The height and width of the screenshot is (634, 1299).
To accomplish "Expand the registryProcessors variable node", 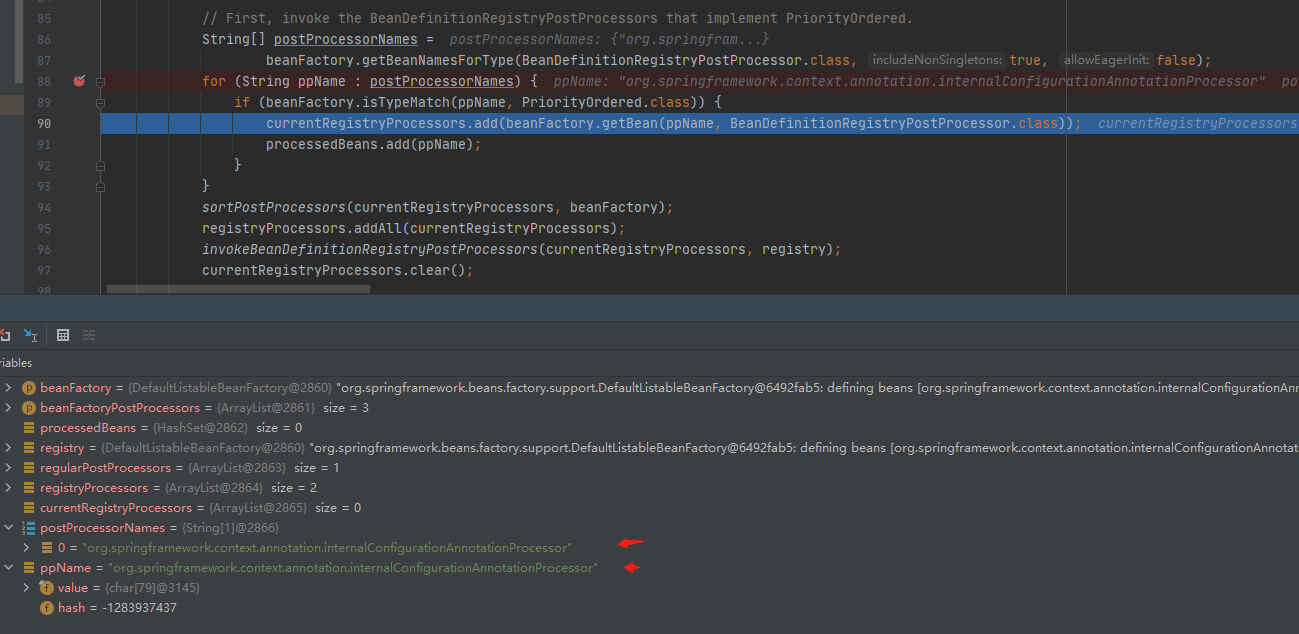I will click(9, 488).
